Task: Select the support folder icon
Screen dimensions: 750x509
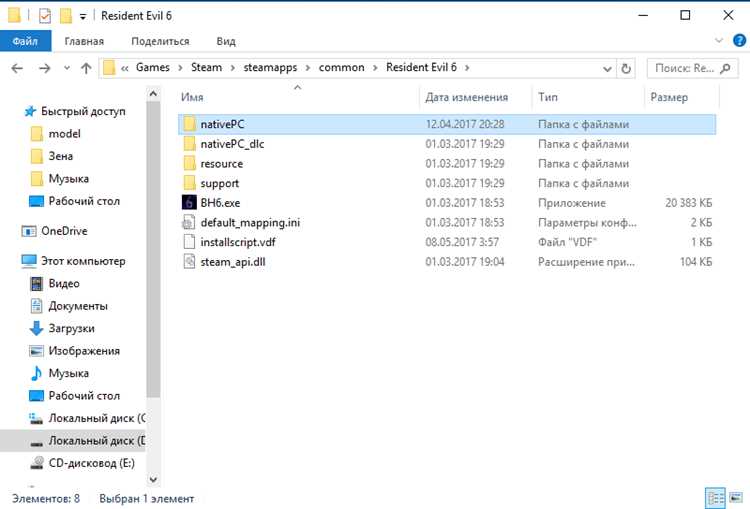Action: click(189, 183)
